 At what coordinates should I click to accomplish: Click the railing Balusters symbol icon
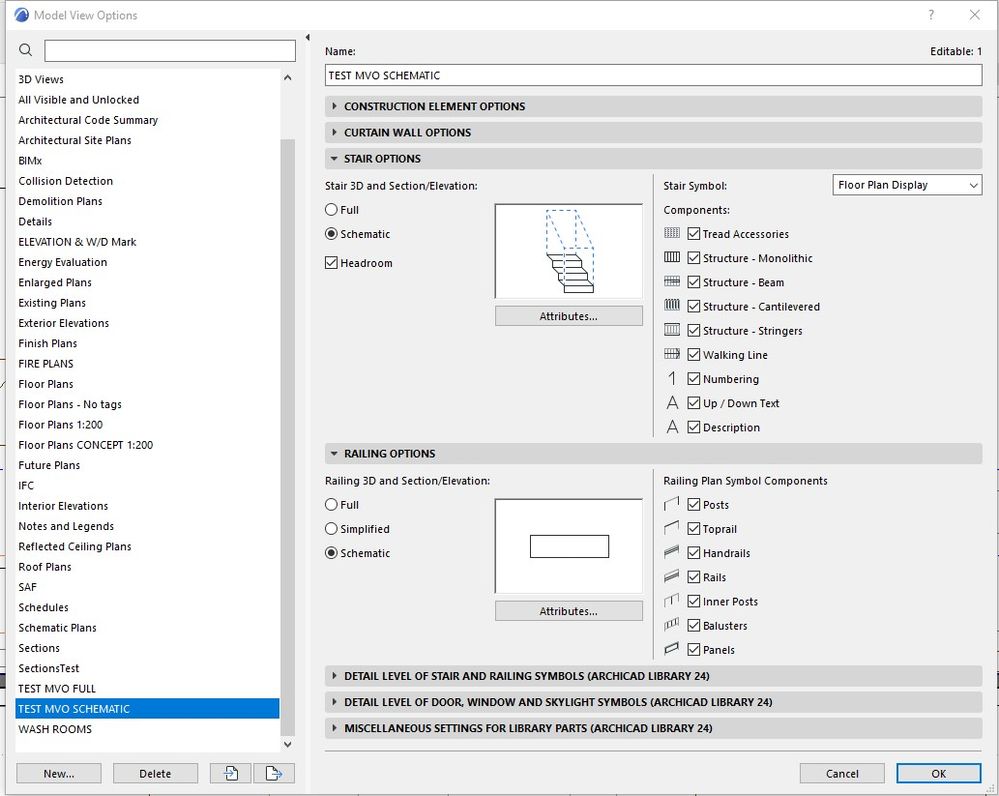[x=672, y=625]
